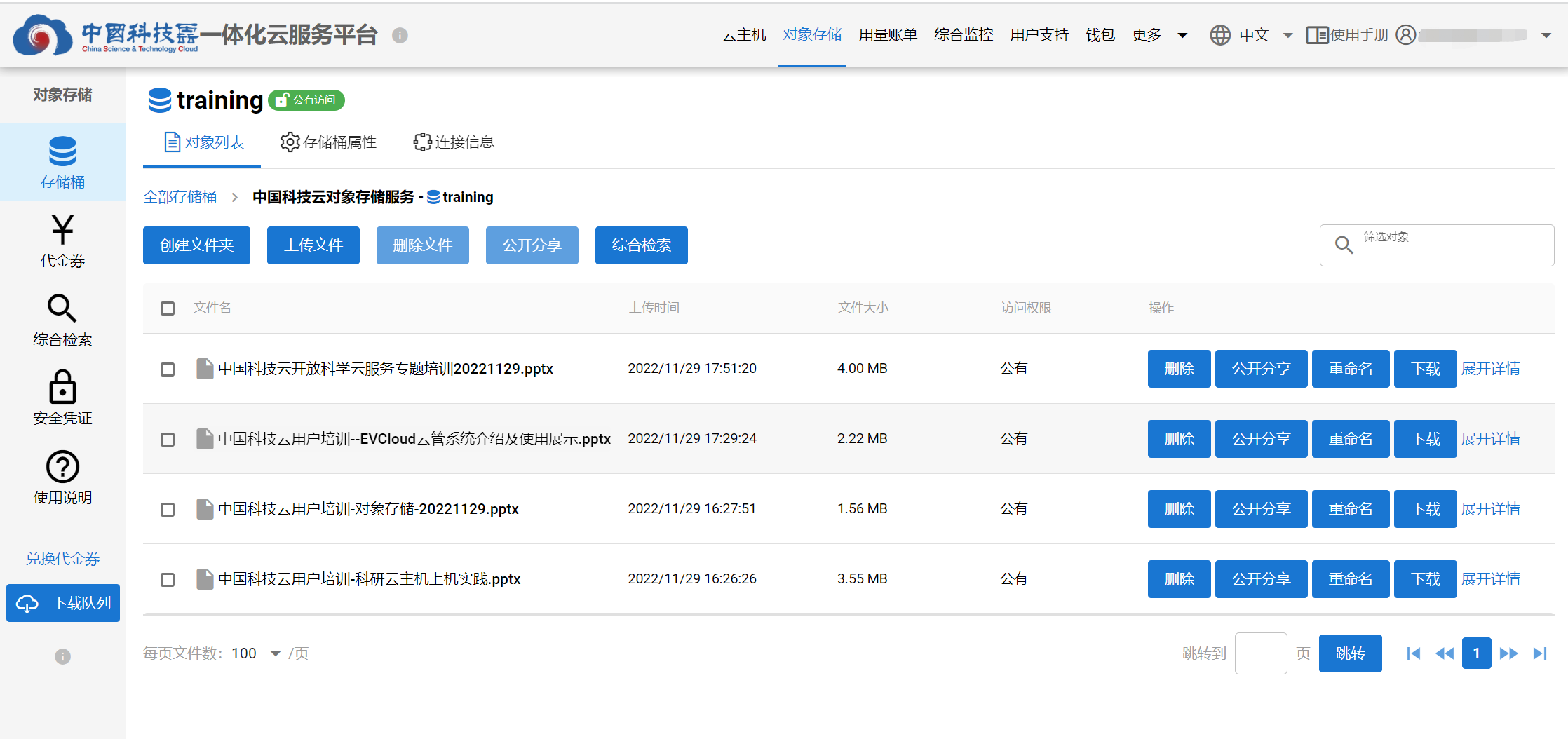Viewport: 1568px width, 739px height.
Task: Click the 跳转 jump button
Action: pyautogui.click(x=1351, y=653)
